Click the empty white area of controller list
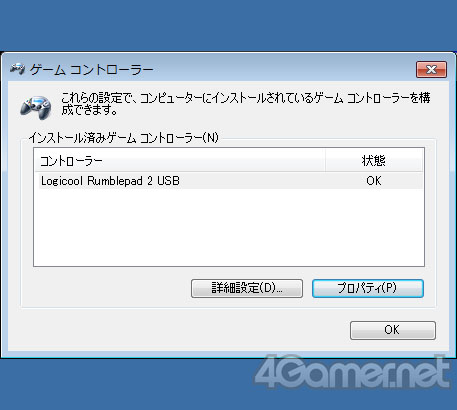Screen dimensions: 457x410 coord(229,227)
